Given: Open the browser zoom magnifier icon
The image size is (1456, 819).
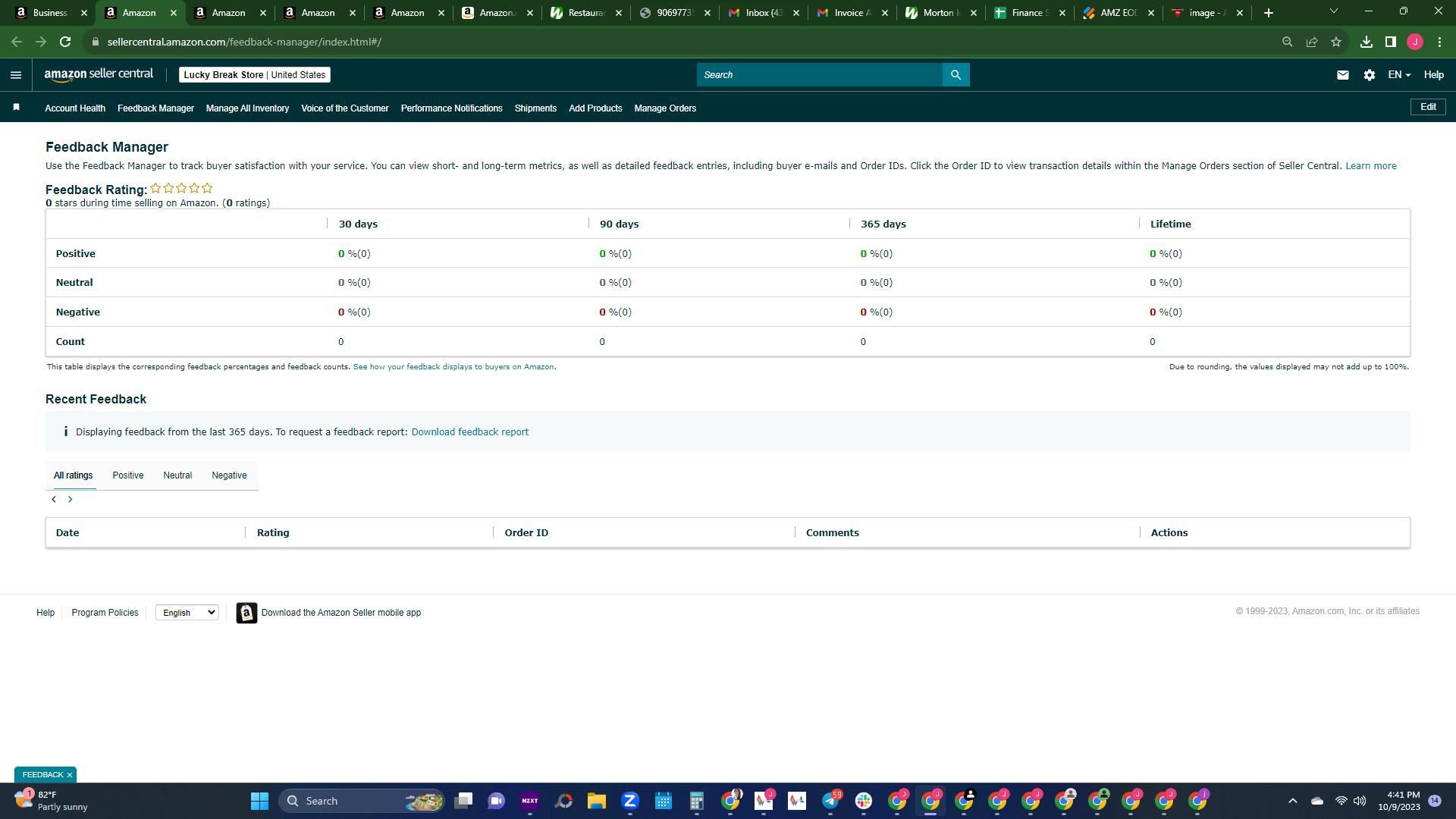Looking at the screenshot, I should [x=1288, y=42].
